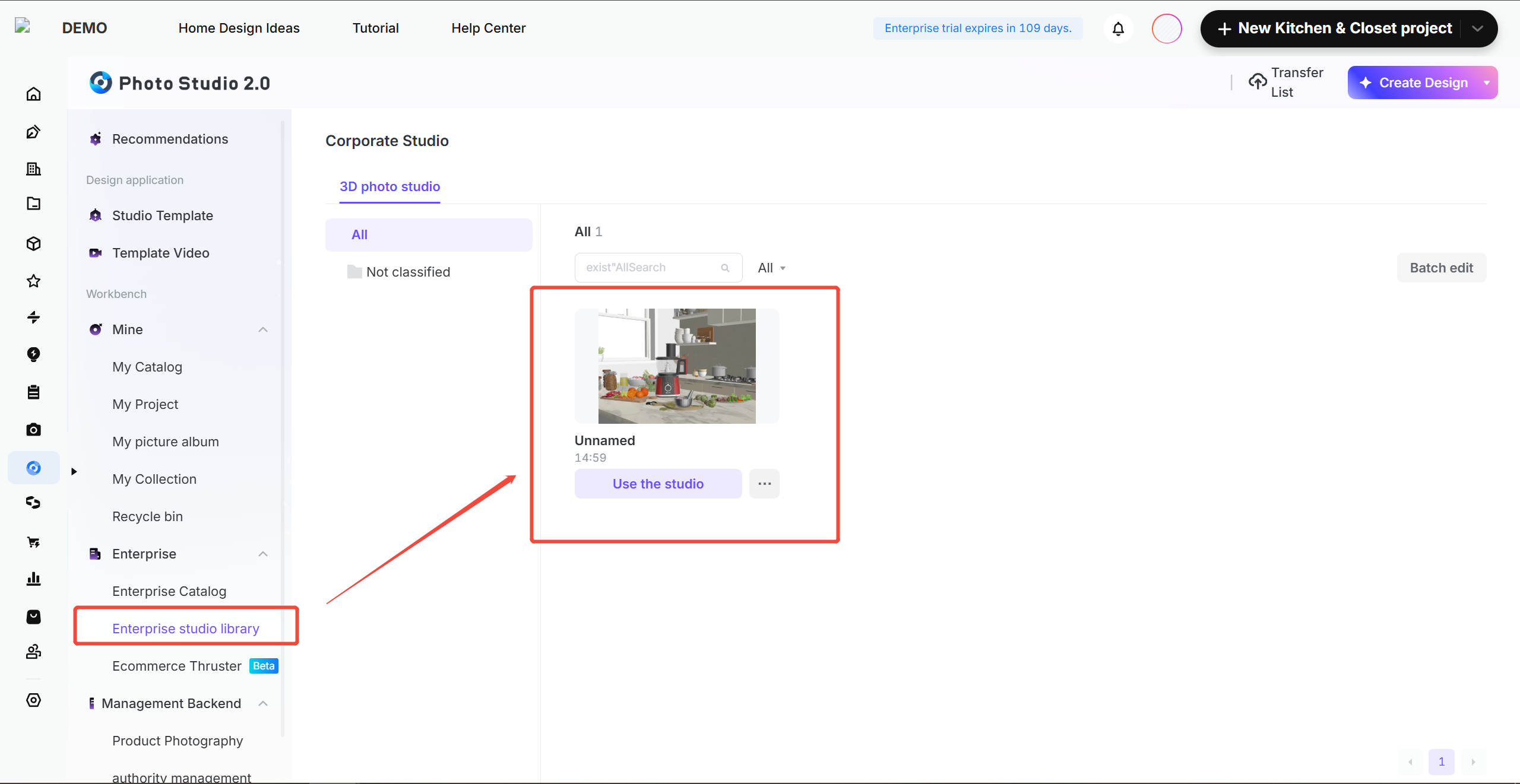Screen dimensions: 1520x784
Task: Click the Use the studio button
Action: pyautogui.click(x=658, y=484)
